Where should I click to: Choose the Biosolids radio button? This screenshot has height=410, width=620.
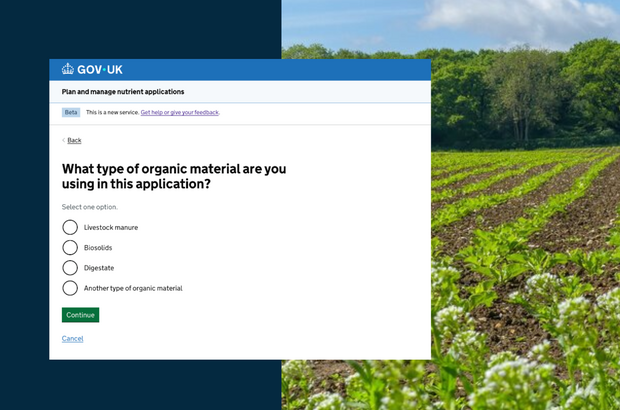point(70,247)
